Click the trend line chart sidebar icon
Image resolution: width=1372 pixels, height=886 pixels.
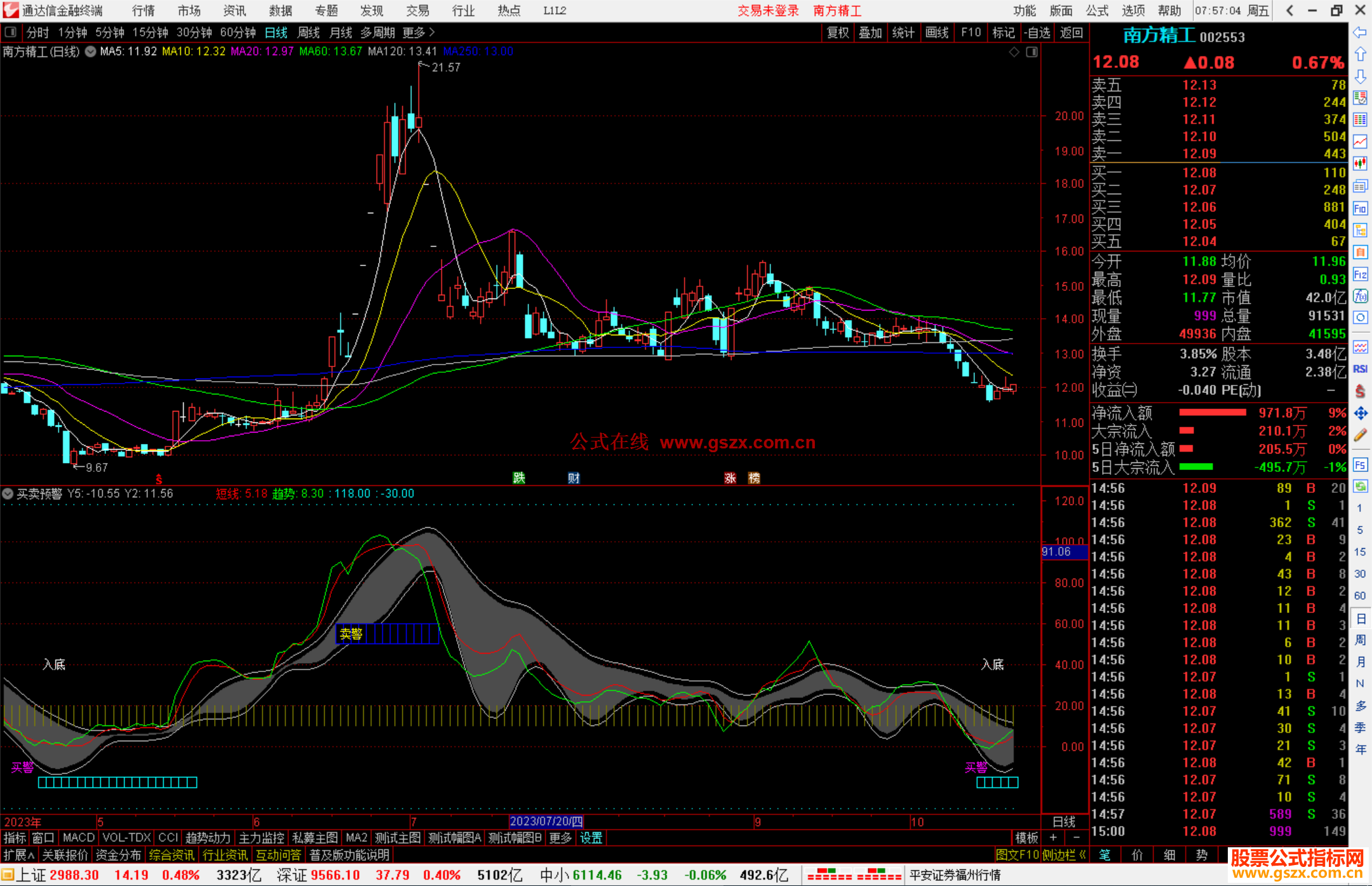[1360, 141]
